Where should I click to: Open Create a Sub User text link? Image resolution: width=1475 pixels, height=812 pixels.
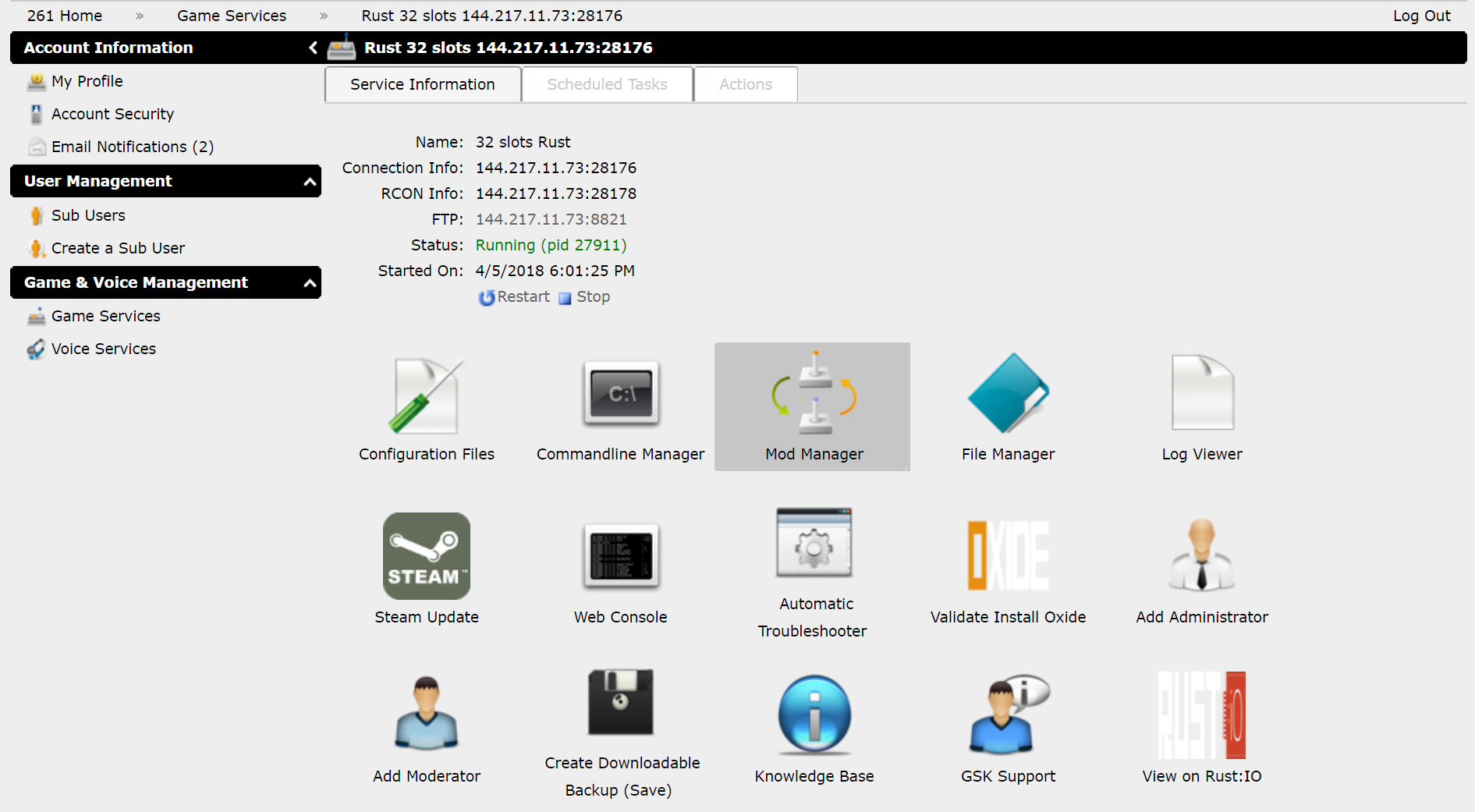[x=118, y=248]
